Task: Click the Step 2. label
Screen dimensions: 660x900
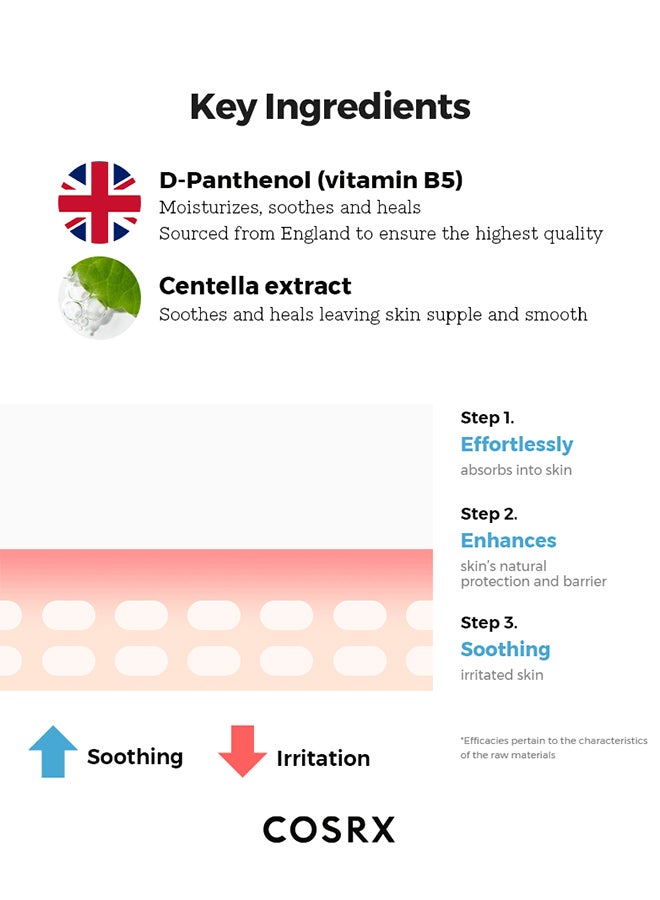Action: tap(489, 514)
